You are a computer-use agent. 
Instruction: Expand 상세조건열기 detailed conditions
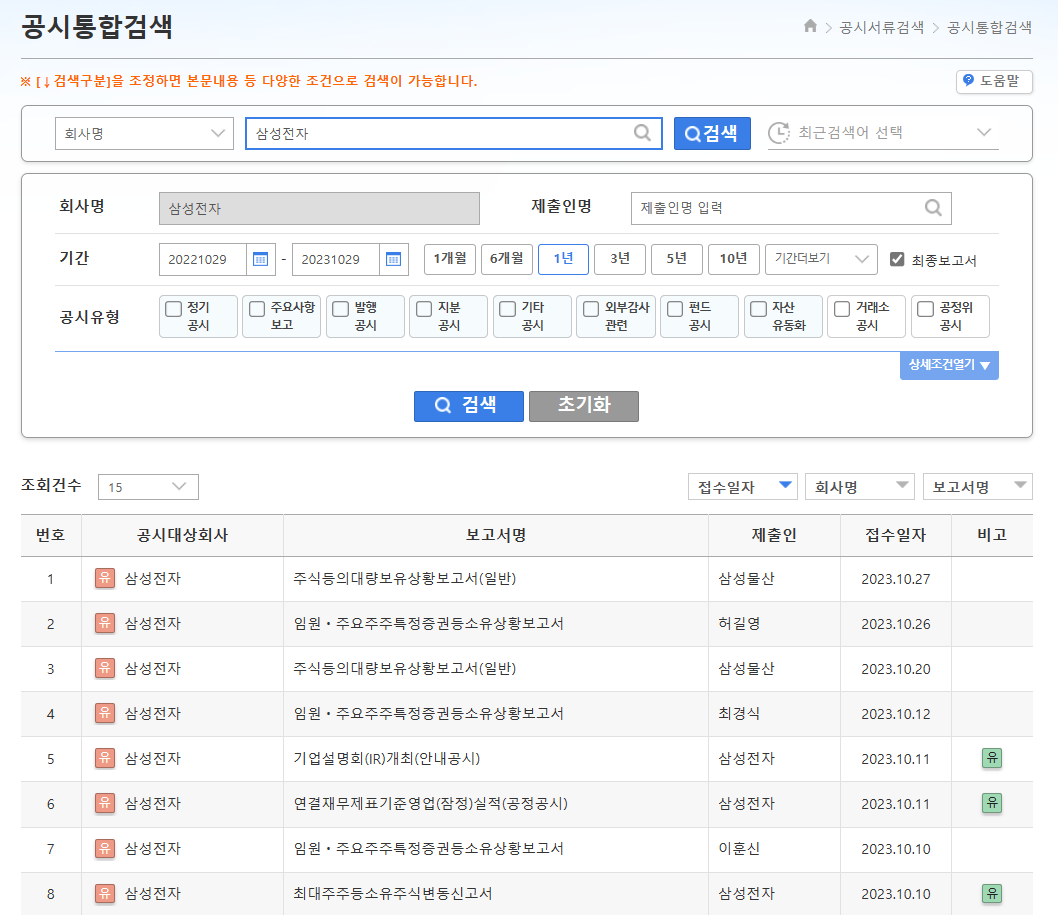point(949,365)
